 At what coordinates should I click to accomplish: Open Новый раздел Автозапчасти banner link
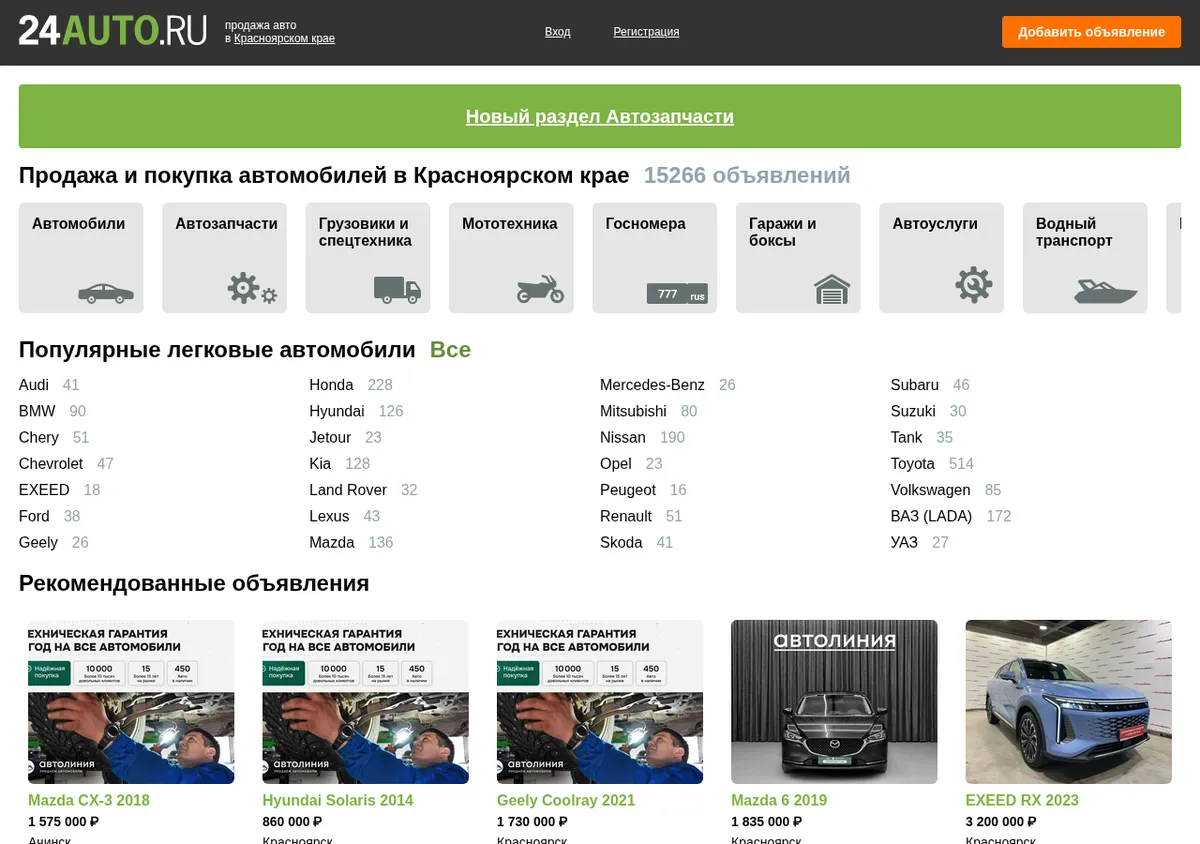coord(600,117)
